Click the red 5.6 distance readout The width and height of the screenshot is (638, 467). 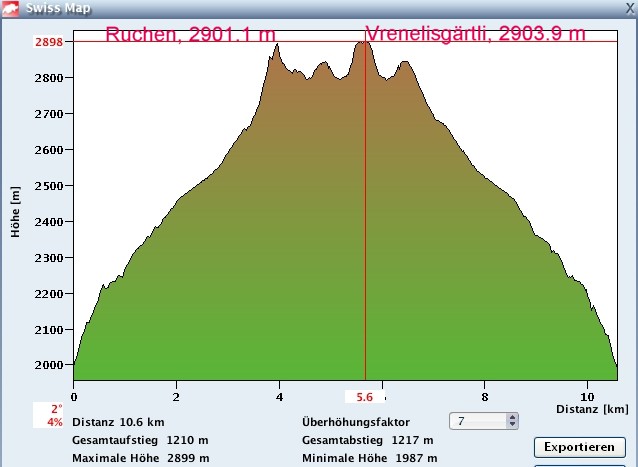pyautogui.click(x=364, y=397)
